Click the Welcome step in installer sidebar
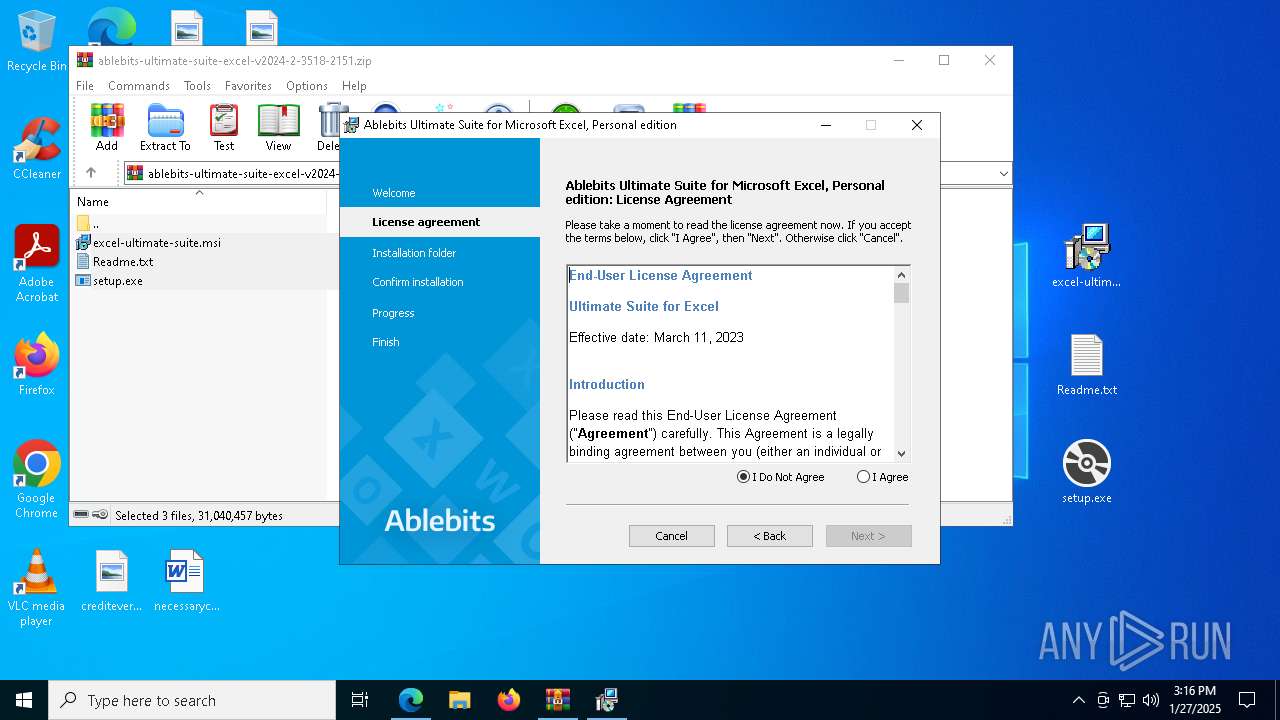 394,193
